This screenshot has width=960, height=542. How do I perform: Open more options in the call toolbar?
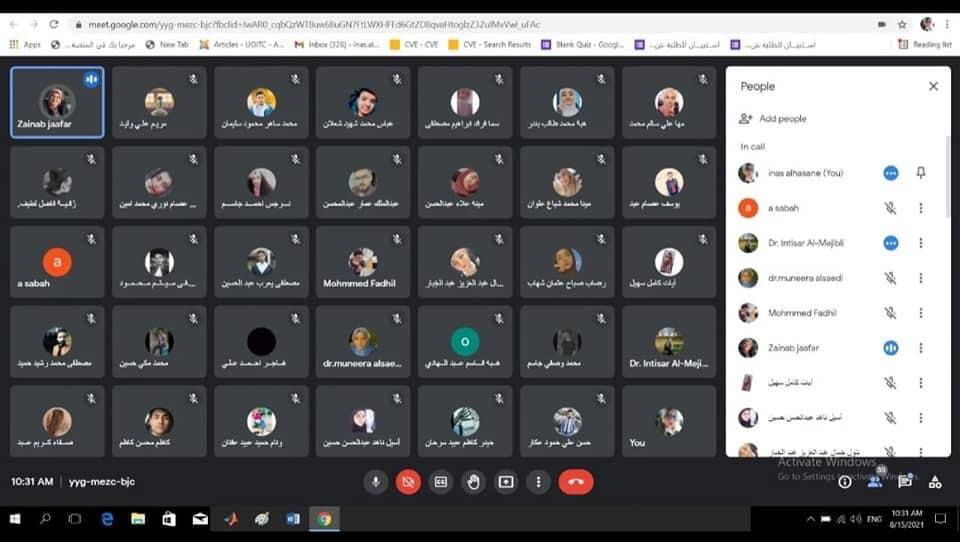coord(539,482)
